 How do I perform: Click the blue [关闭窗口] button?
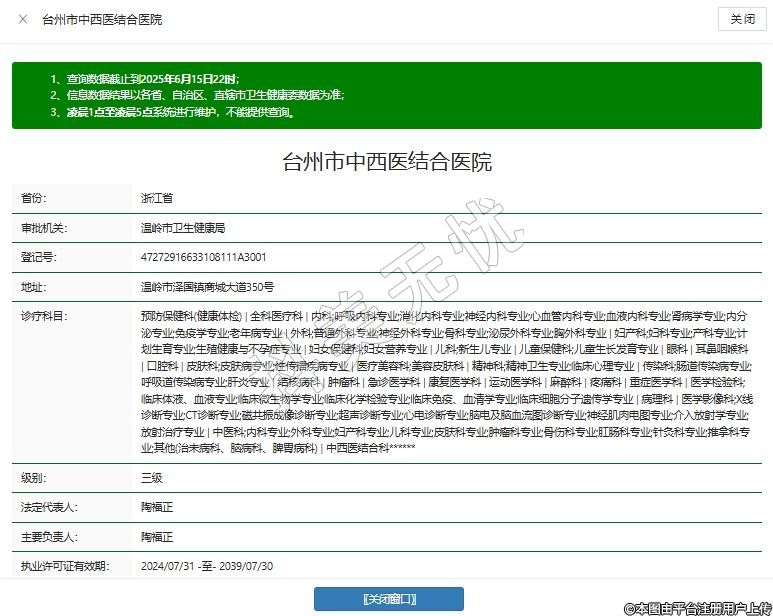[x=389, y=598]
